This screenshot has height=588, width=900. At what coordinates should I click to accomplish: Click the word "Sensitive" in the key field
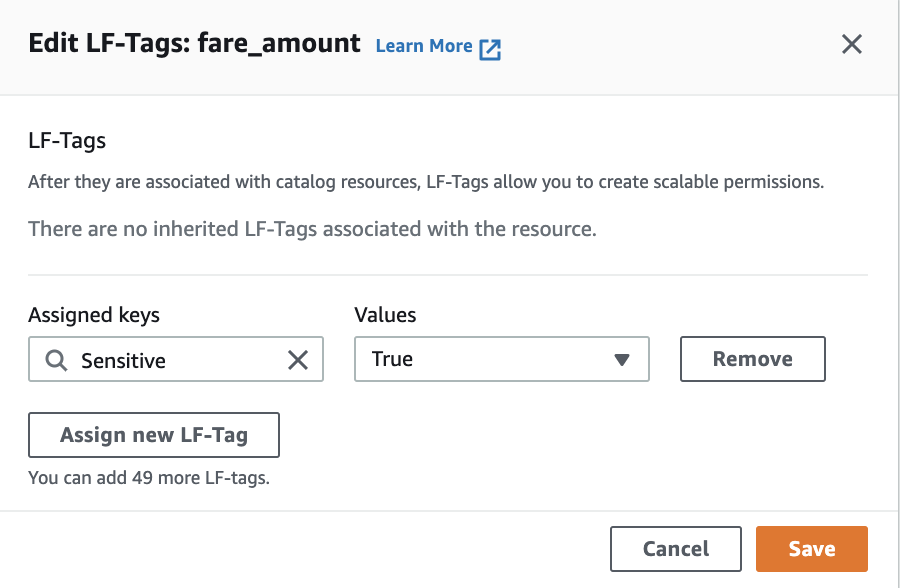point(123,360)
